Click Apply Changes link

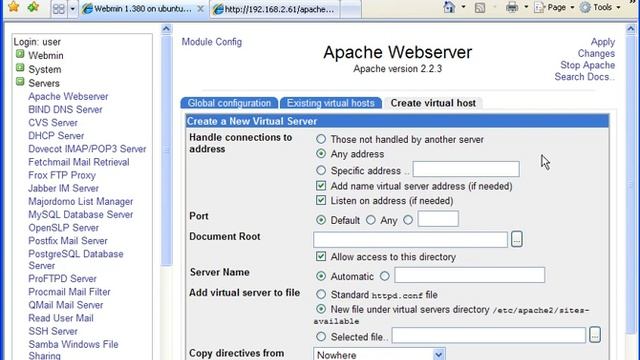596,48
